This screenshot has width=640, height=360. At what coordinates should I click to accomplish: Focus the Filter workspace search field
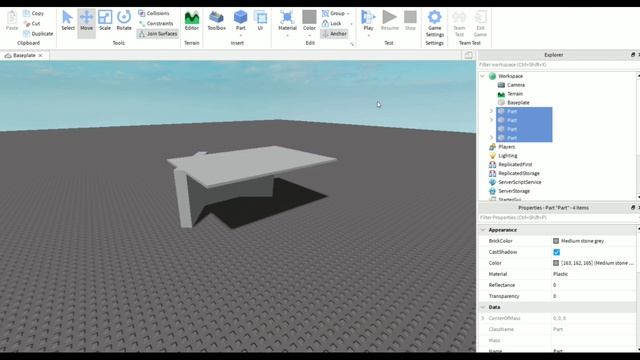point(557,65)
